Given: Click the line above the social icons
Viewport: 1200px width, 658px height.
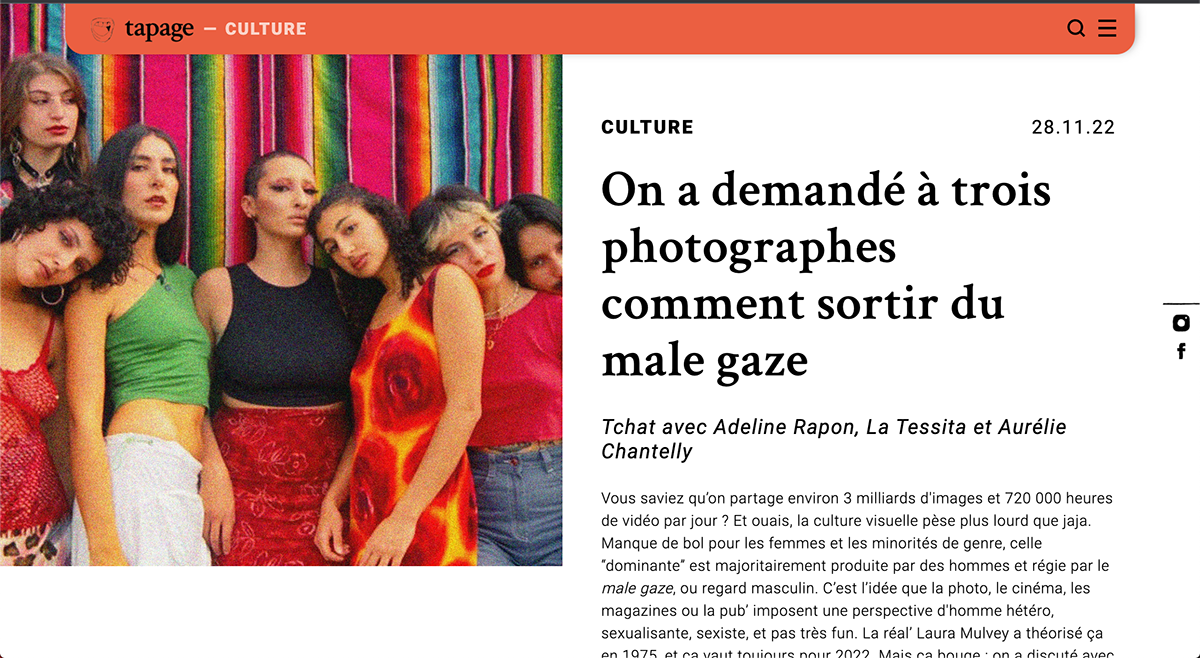Looking at the screenshot, I should tap(1181, 303).
